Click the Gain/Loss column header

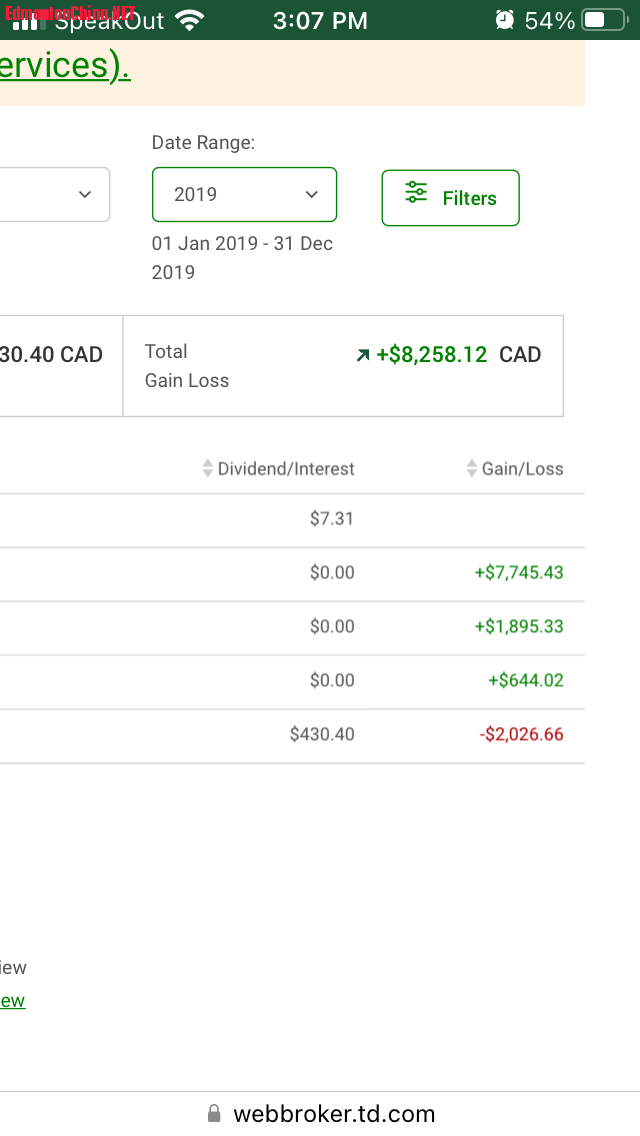522,469
